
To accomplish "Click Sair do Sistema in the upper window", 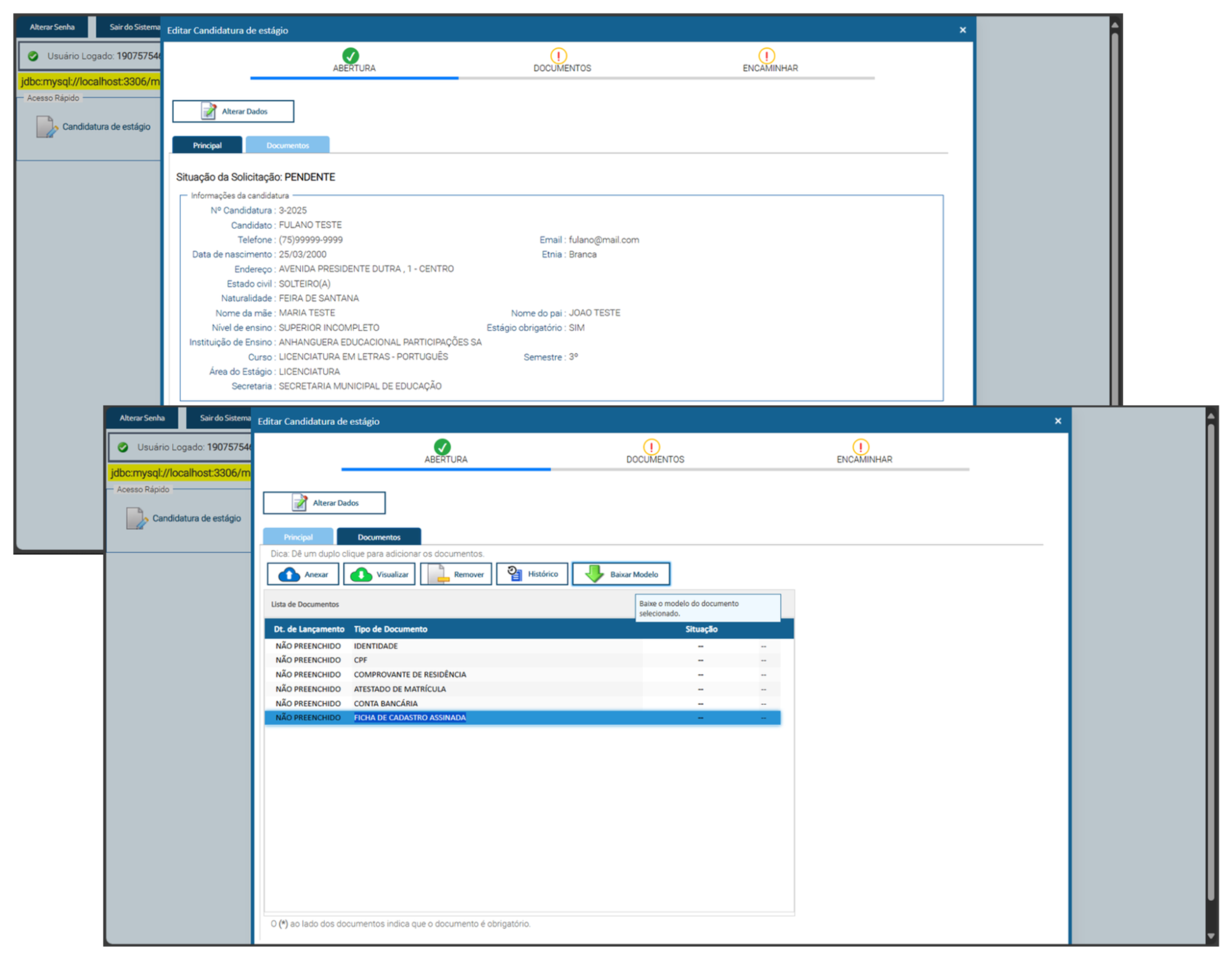I will click(133, 27).
